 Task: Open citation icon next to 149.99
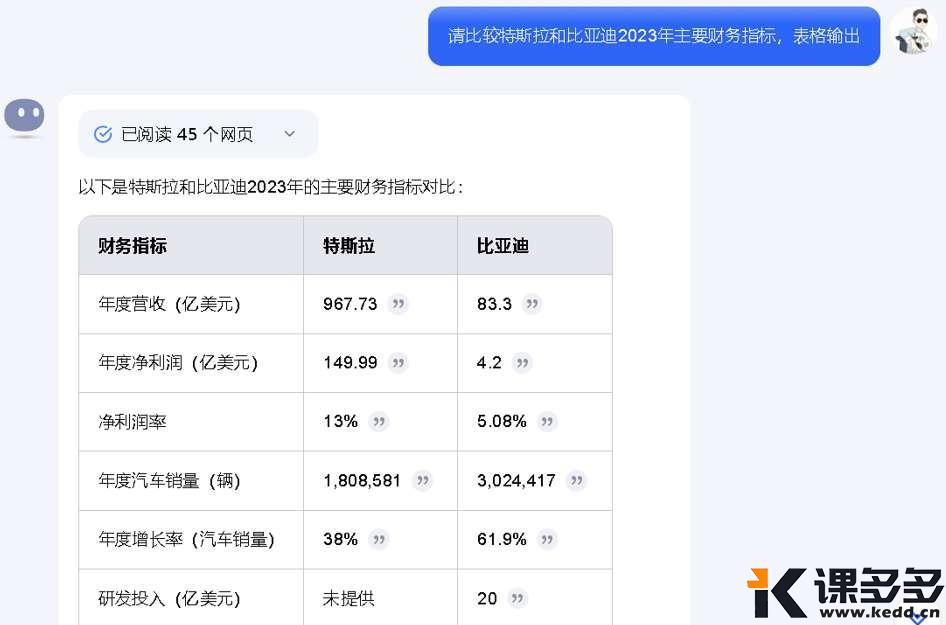[x=398, y=363]
